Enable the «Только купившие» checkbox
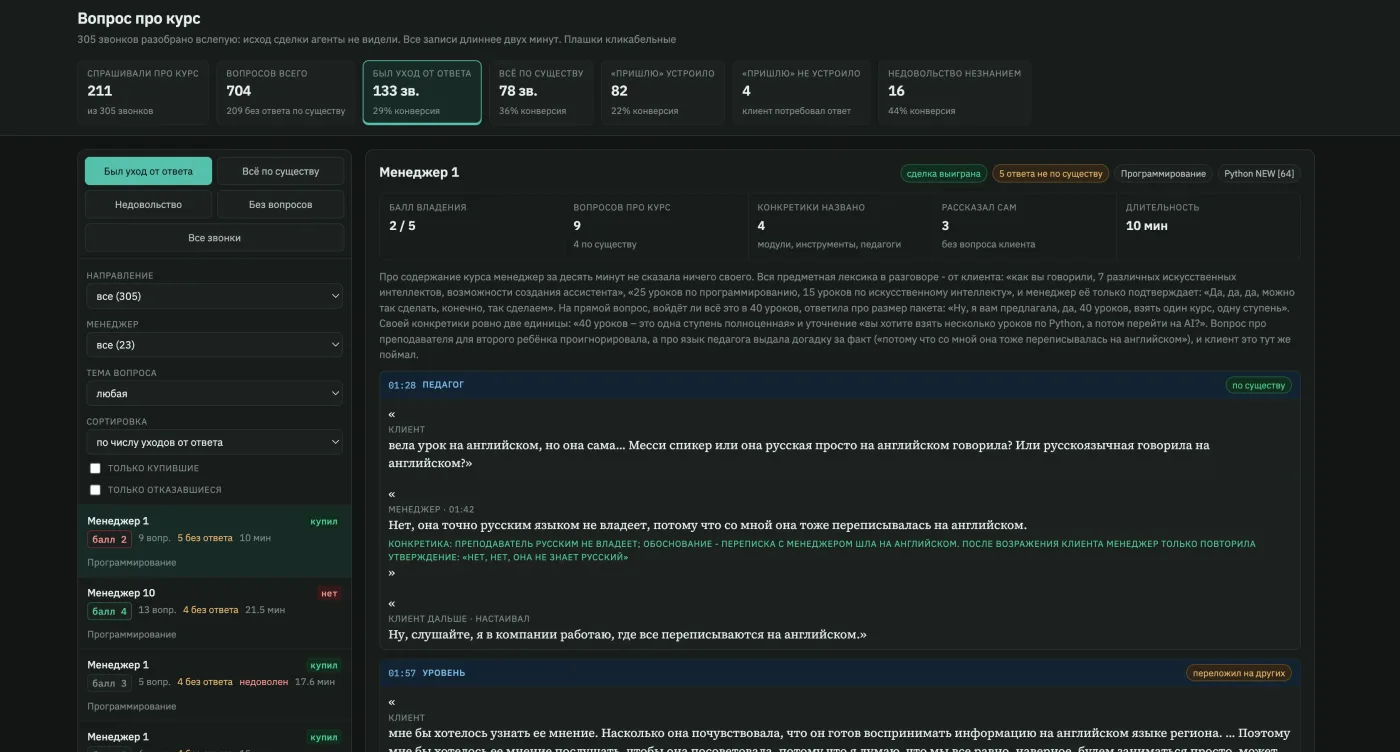The width and height of the screenshot is (1400, 752). coord(96,468)
